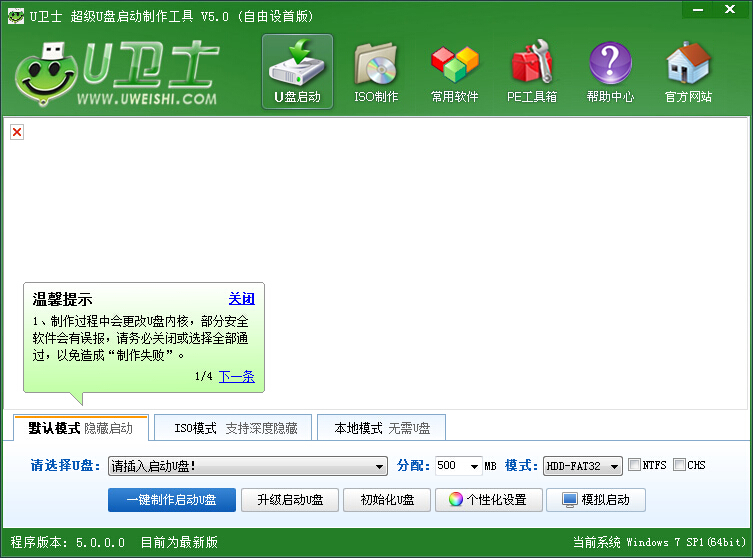Switch to ISO模式 支持深度隐藏 tab
This screenshot has height=558, width=753.
(x=233, y=428)
